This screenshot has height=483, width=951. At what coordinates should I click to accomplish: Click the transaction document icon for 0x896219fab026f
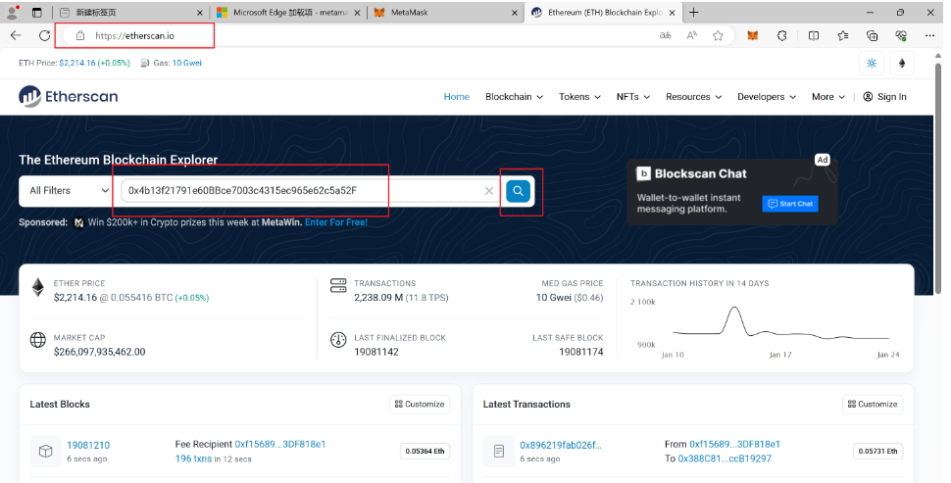pyautogui.click(x=499, y=451)
